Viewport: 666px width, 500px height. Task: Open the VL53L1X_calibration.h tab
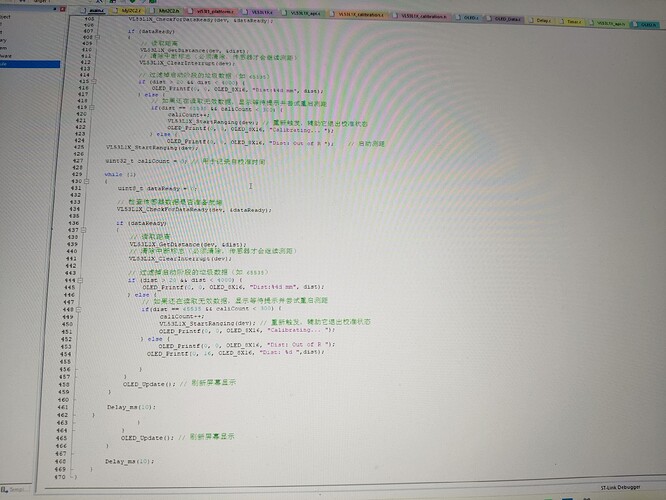(420, 16)
